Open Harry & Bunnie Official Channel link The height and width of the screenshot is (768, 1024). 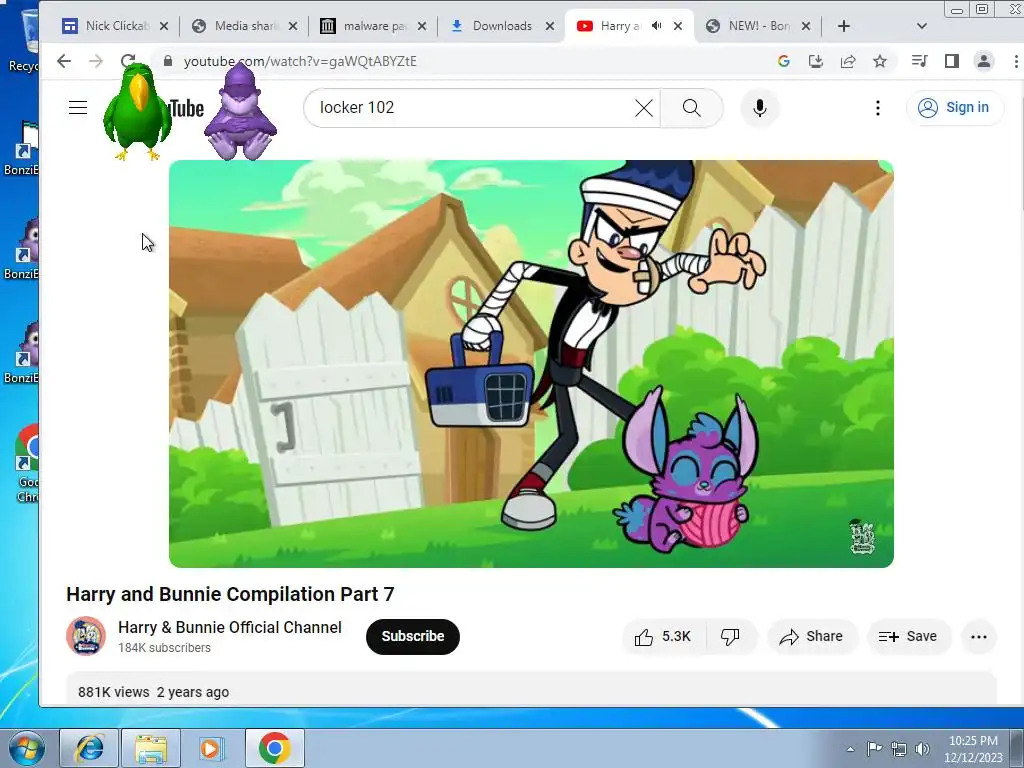[230, 628]
